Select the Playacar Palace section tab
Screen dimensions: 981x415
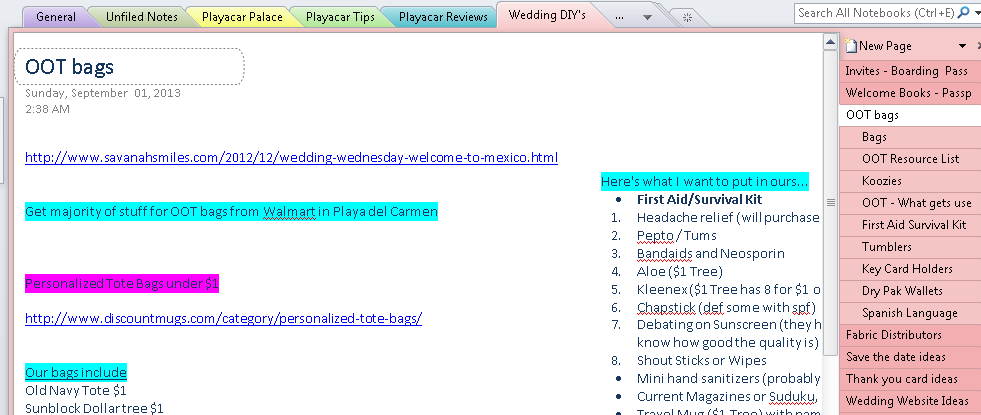(x=242, y=17)
